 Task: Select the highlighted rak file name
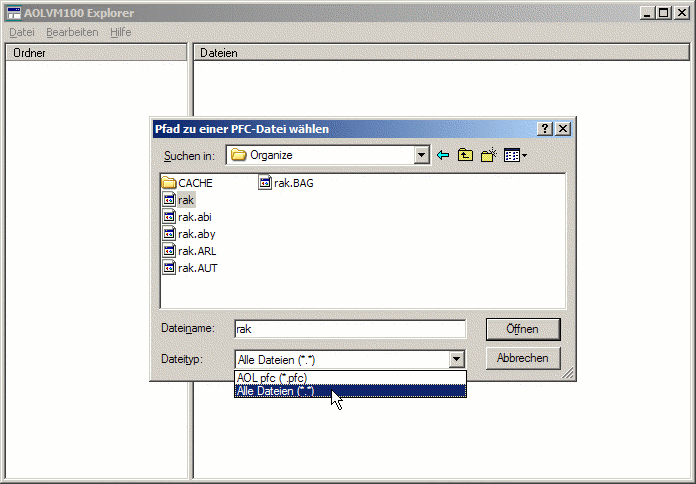186,200
